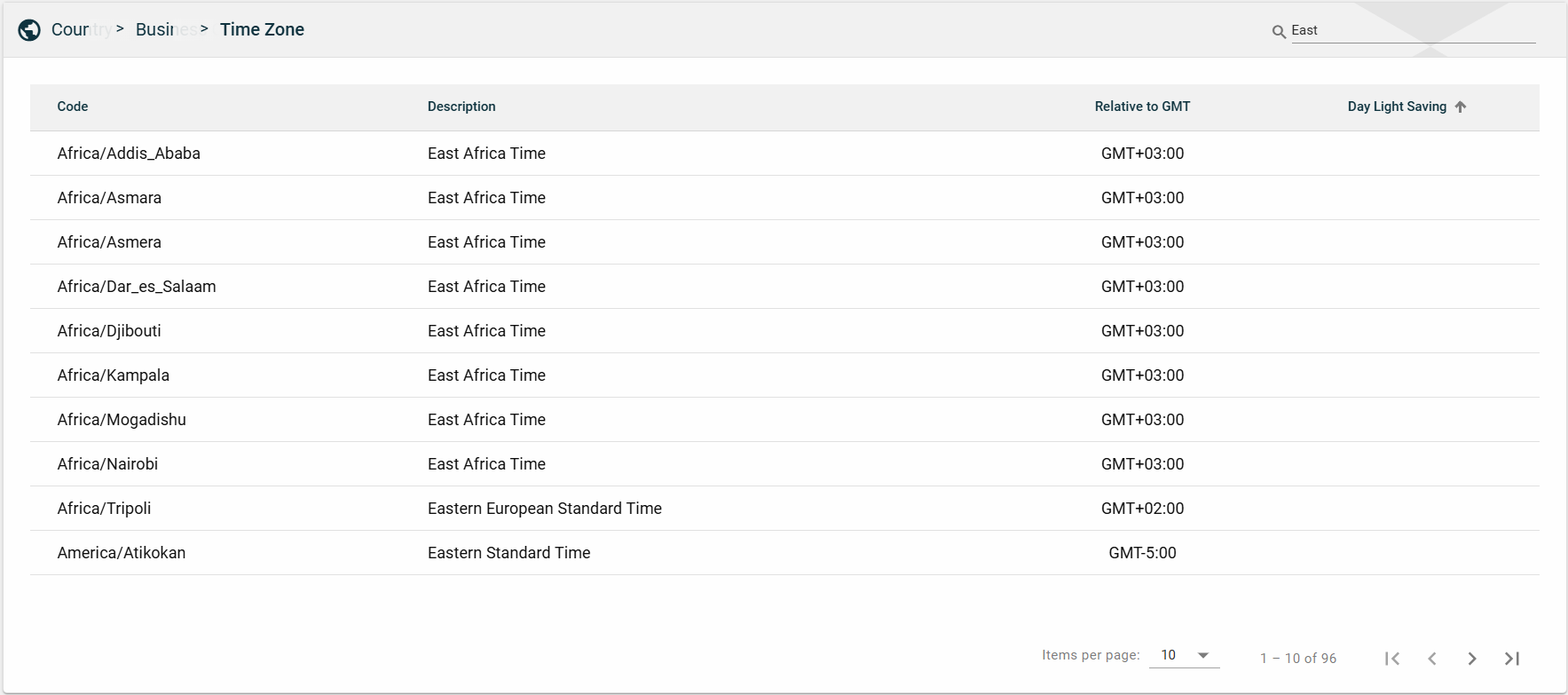Open the items per page dropdown
Image resolution: width=1568 pixels, height=695 pixels.
pyautogui.click(x=1184, y=655)
